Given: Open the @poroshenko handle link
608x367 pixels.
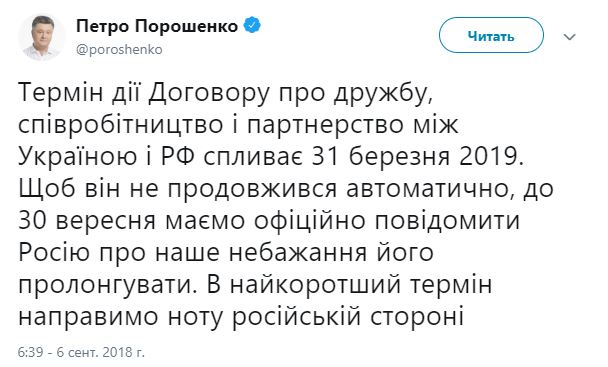Looking at the screenshot, I should pyautogui.click(x=119, y=50).
